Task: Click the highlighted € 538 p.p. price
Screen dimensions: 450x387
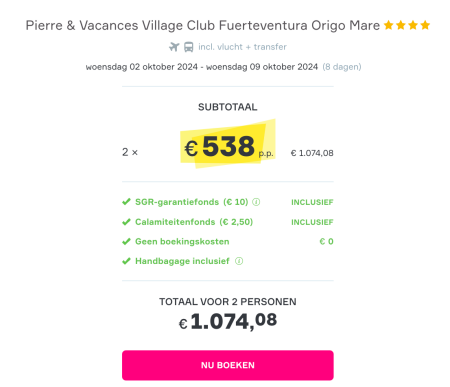Action: point(228,146)
